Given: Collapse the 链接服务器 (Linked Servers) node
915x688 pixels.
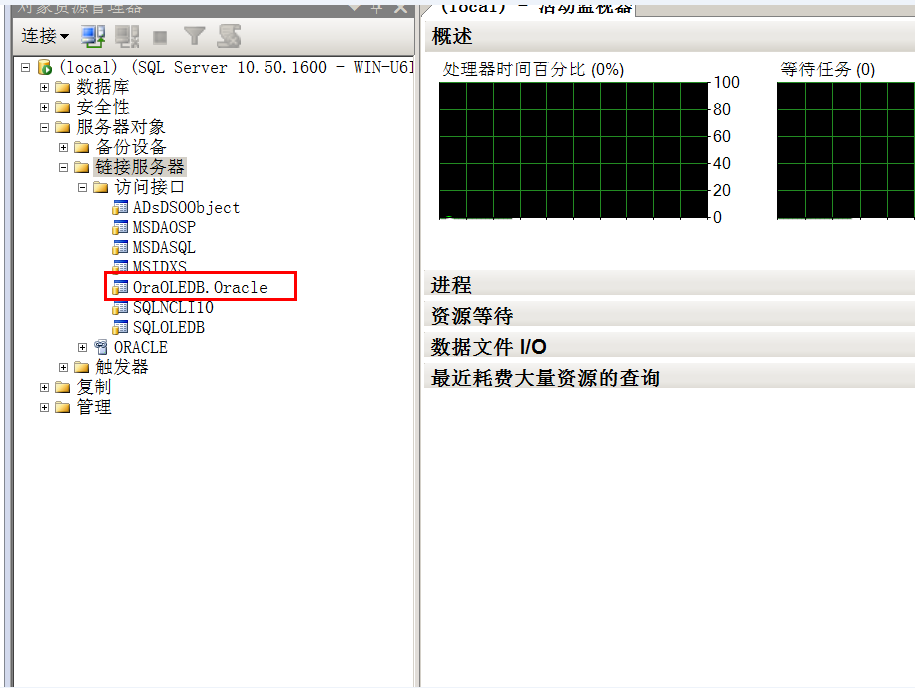Looking at the screenshot, I should tap(63, 166).
